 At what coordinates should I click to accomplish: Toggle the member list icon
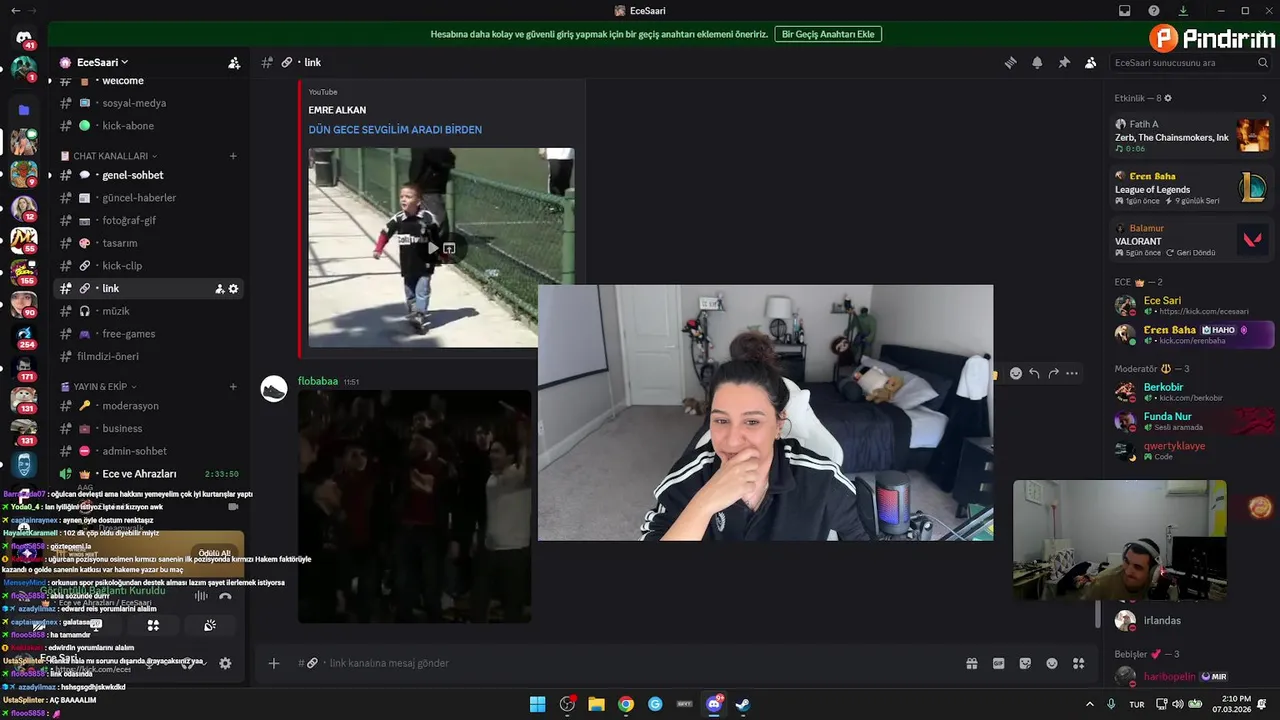(x=1091, y=62)
